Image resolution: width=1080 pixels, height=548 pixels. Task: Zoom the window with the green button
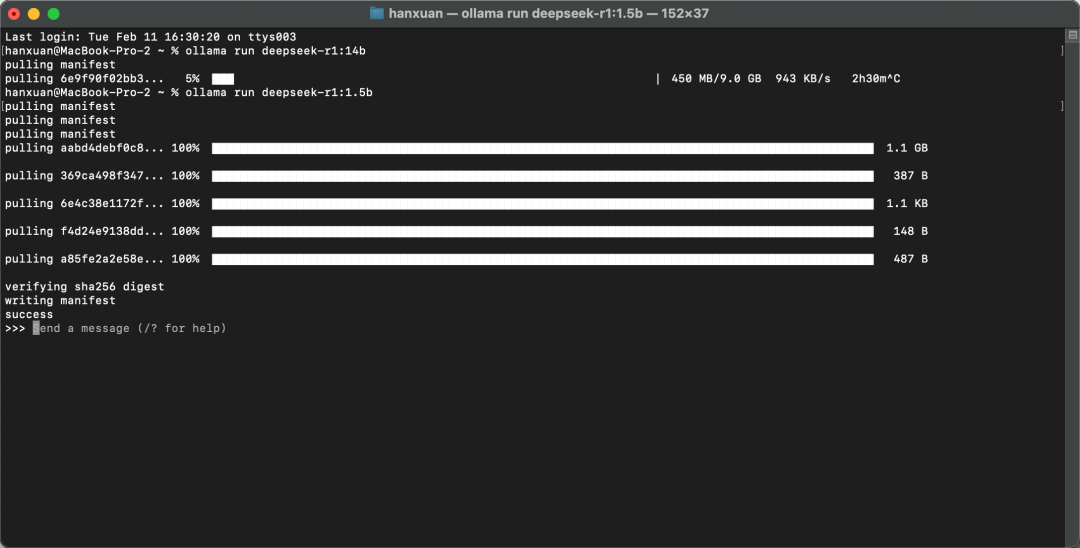pos(53,13)
